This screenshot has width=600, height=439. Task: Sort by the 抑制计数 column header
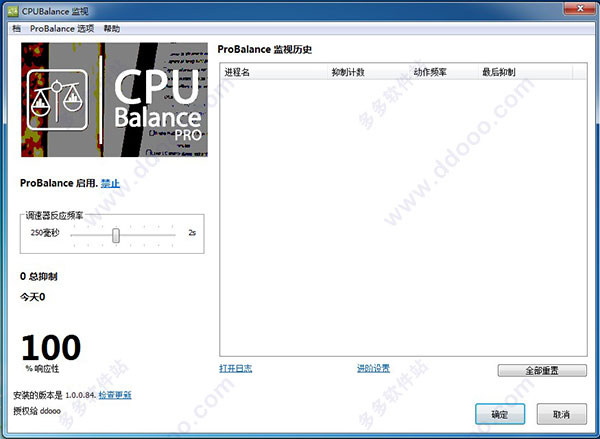pyautogui.click(x=368, y=72)
